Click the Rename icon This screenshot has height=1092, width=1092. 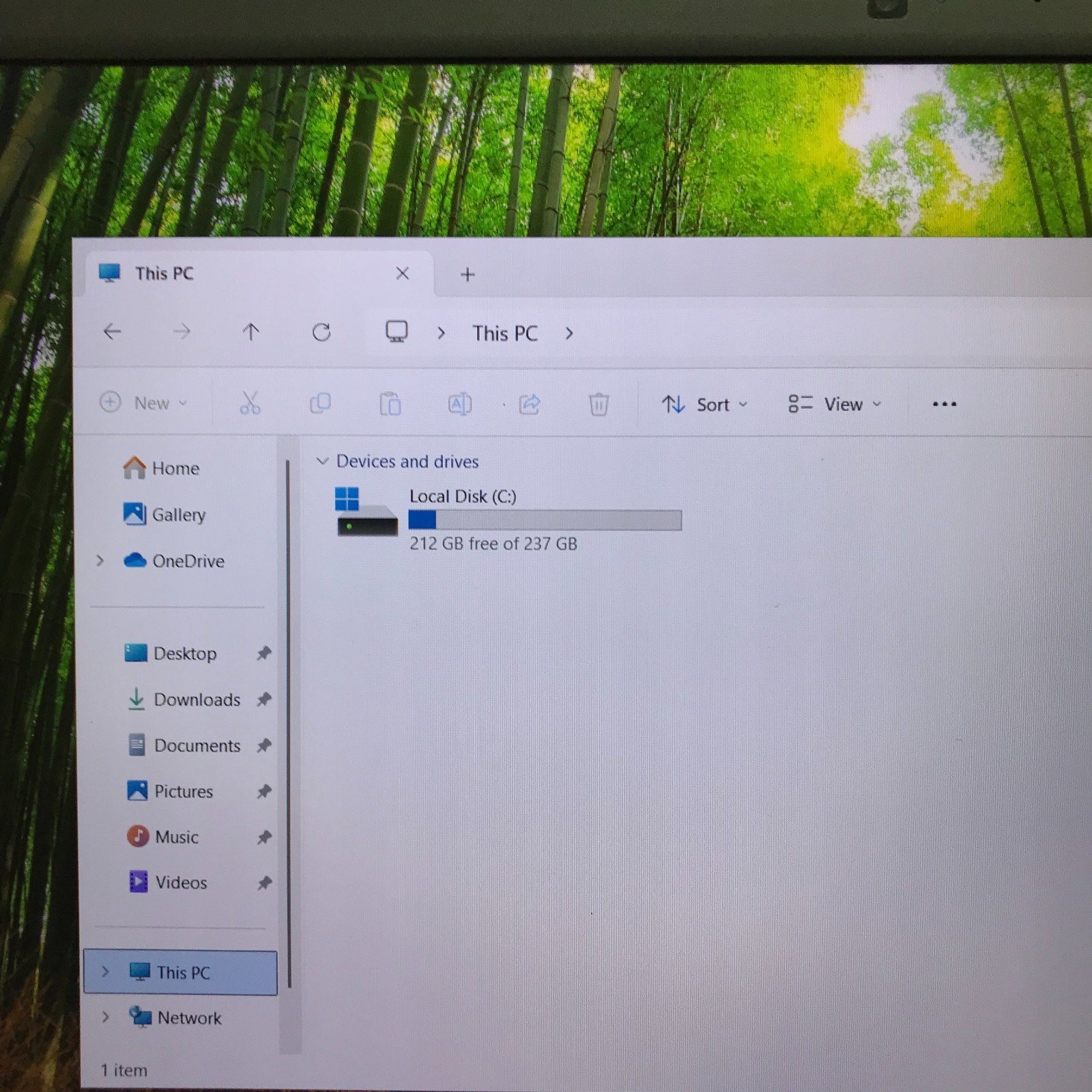459,404
